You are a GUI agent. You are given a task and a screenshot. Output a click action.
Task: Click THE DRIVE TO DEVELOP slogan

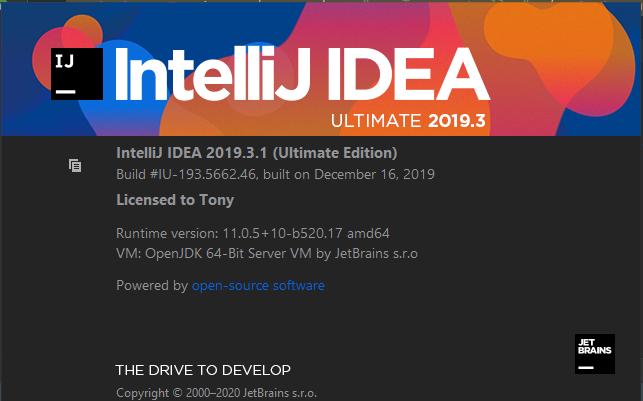point(203,370)
